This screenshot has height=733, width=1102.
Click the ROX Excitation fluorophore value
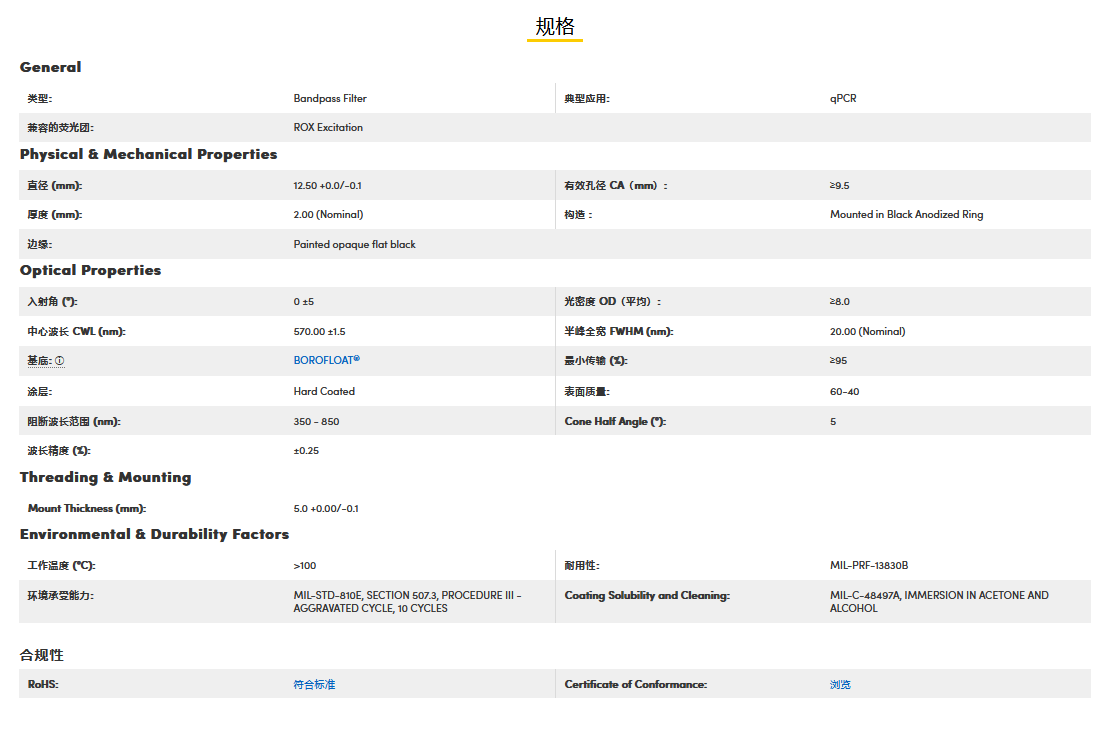328,128
